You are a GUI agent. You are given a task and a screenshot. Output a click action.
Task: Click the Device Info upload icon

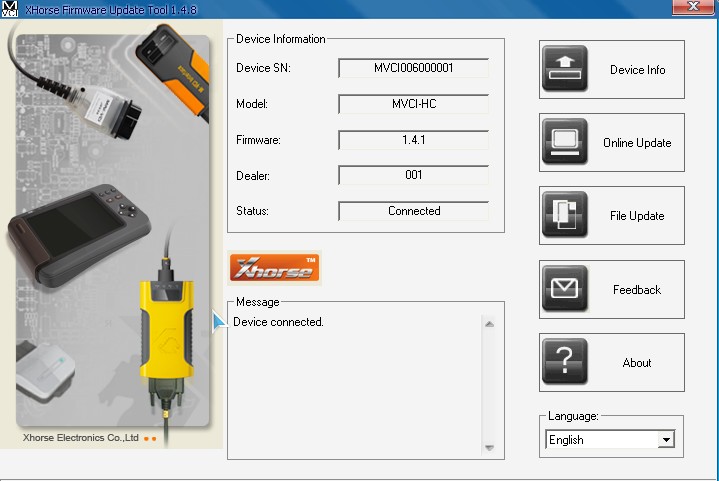coord(564,69)
